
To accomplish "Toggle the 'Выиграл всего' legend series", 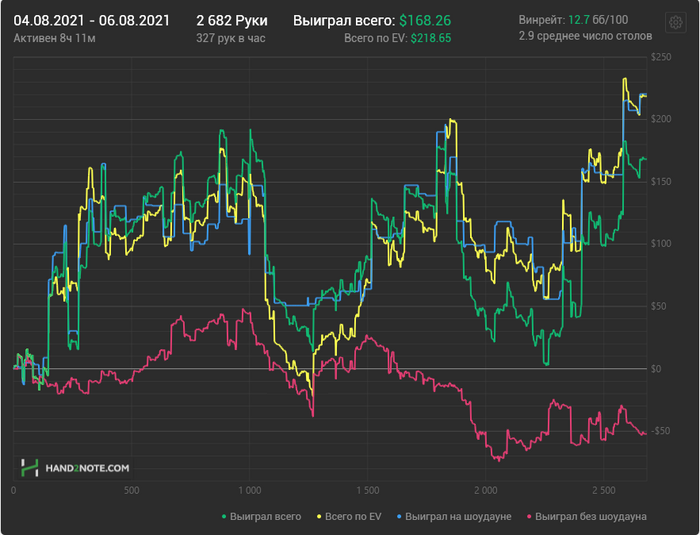I will [262, 517].
